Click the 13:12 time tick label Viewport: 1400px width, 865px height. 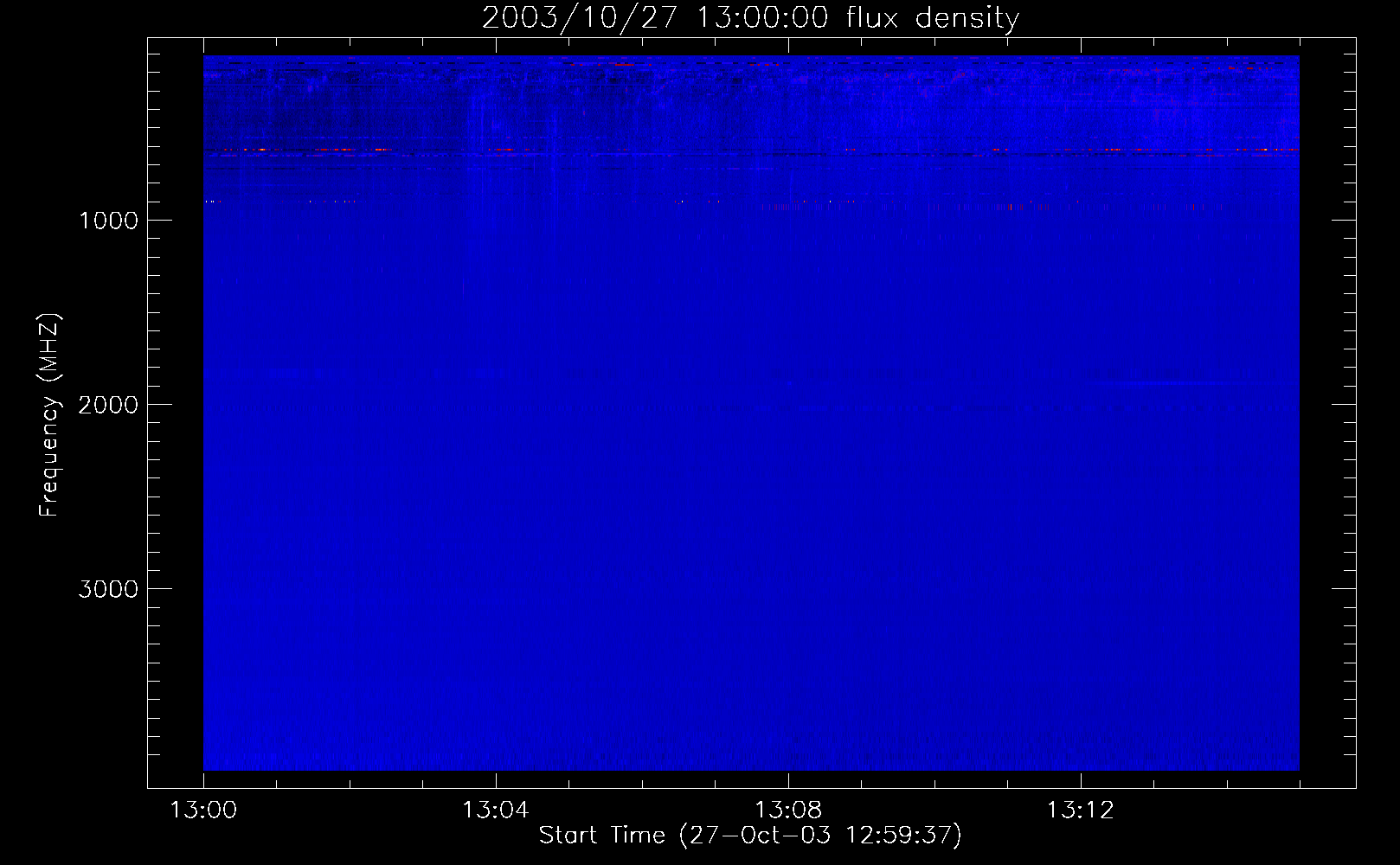pyautogui.click(x=1080, y=811)
